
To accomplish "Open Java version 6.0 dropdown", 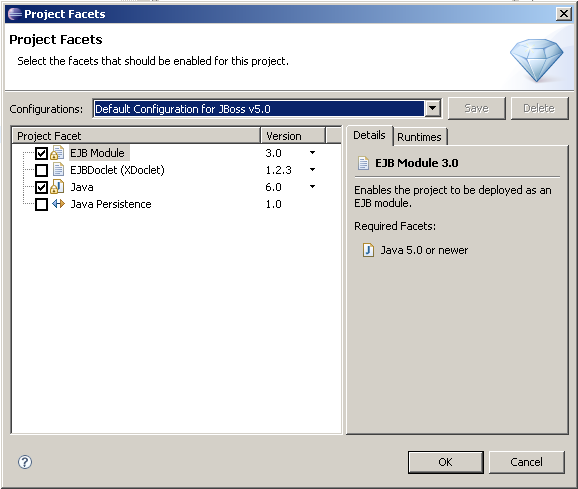I will [312, 186].
